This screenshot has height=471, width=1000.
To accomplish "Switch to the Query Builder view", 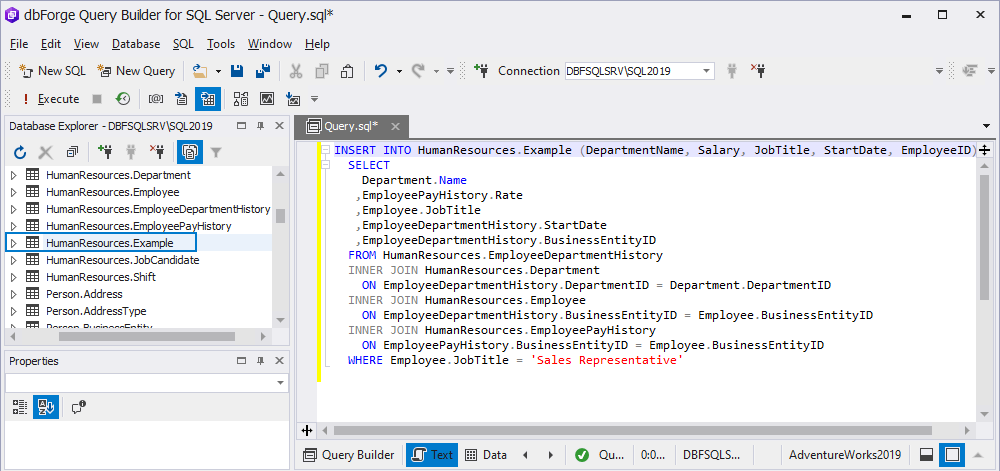I will coord(349,454).
